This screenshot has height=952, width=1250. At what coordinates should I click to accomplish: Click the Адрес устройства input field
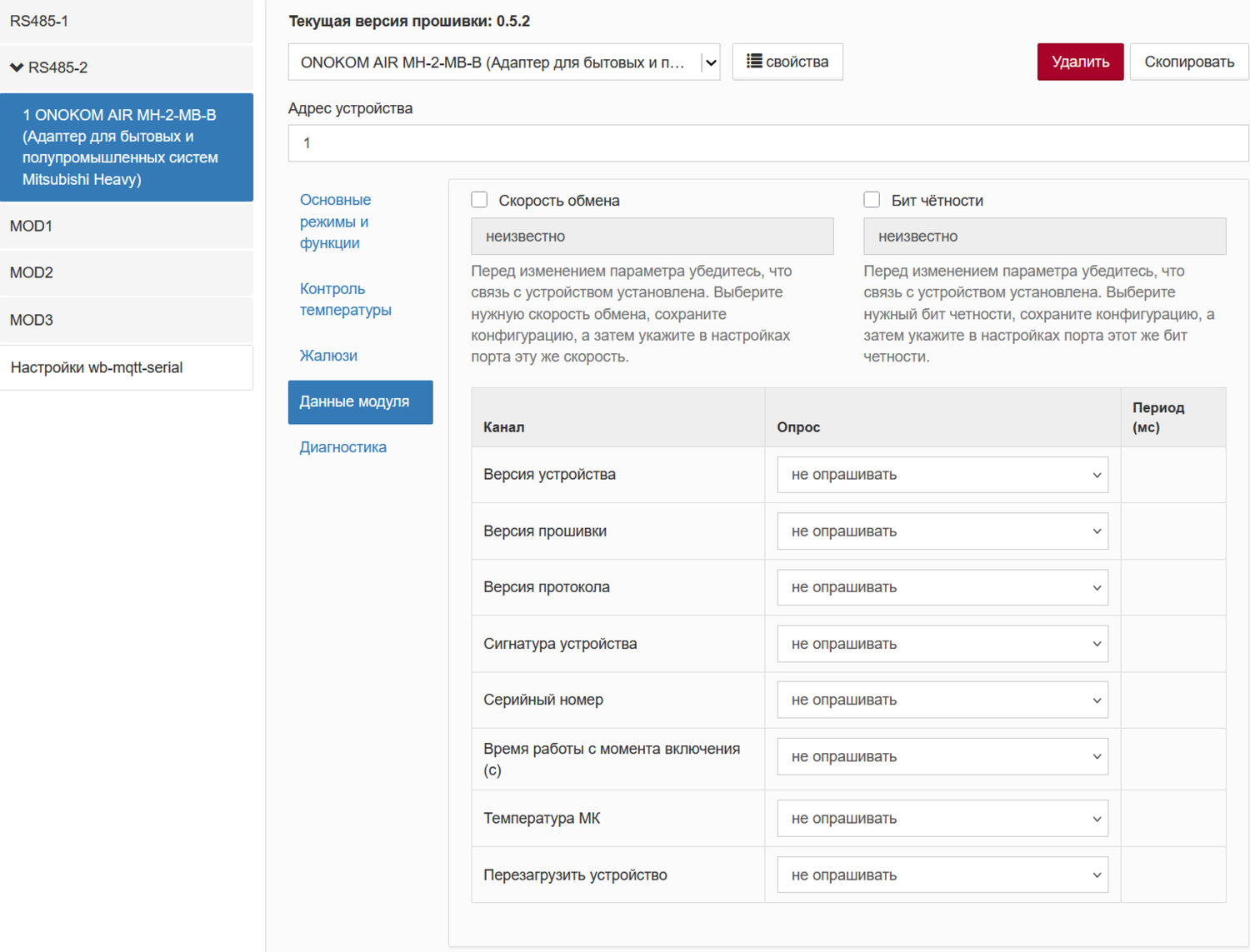pyautogui.click(x=768, y=143)
